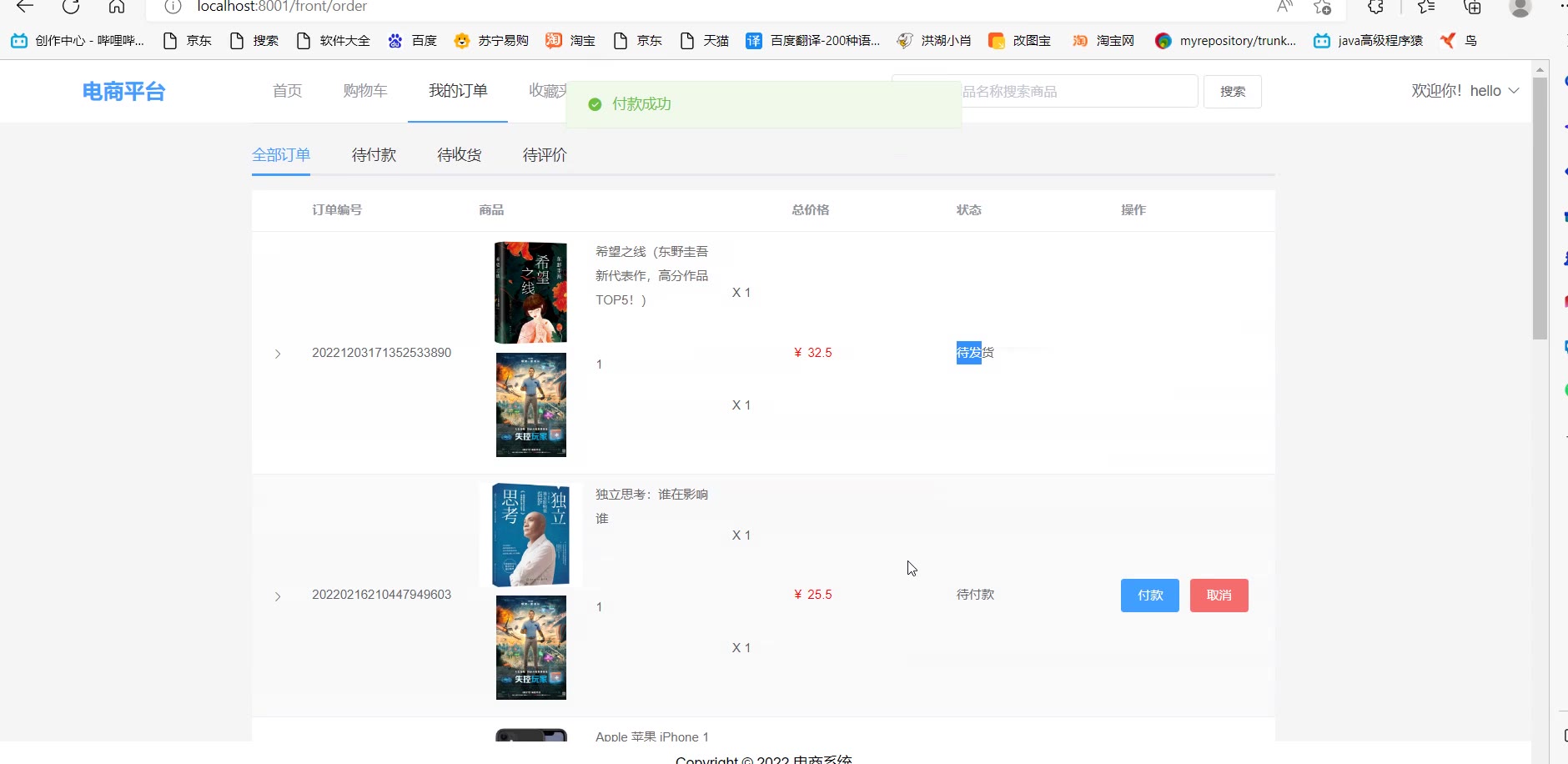Click the 失控玩家 thumbnail in order 20221203171352533890
The image size is (1568, 764).
531,405
